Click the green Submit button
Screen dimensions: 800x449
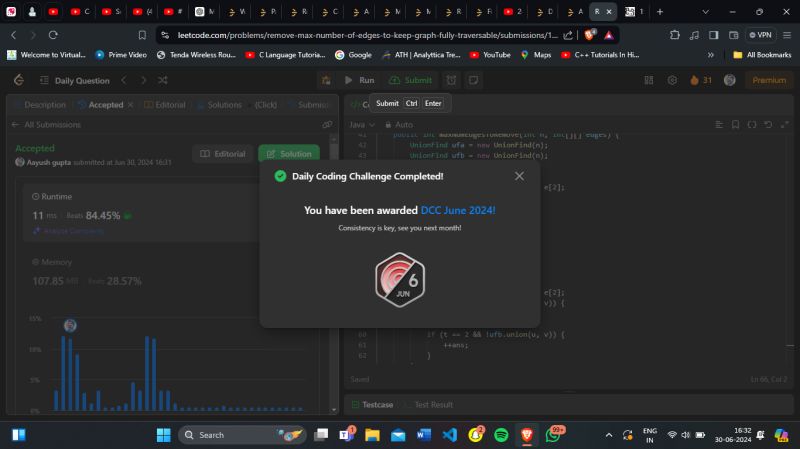point(411,80)
